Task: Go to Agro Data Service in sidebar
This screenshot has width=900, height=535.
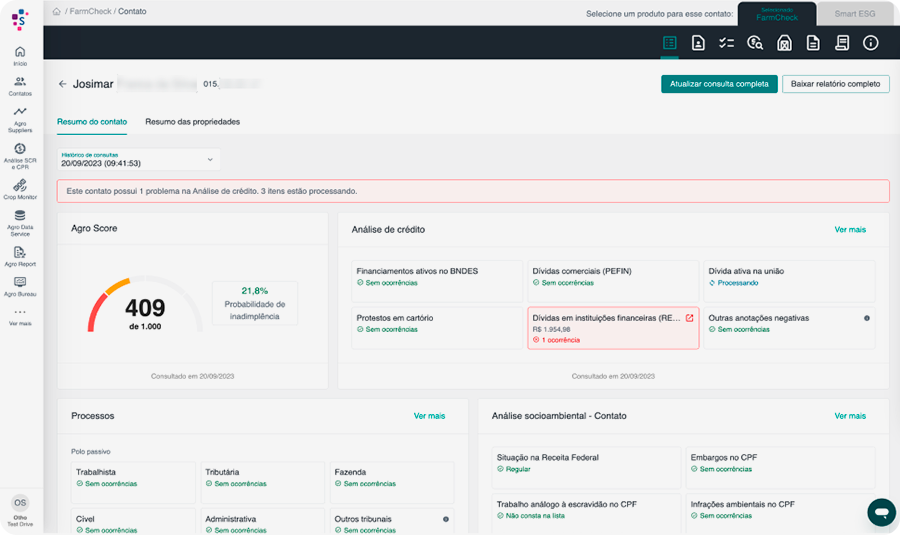Action: pos(20,221)
